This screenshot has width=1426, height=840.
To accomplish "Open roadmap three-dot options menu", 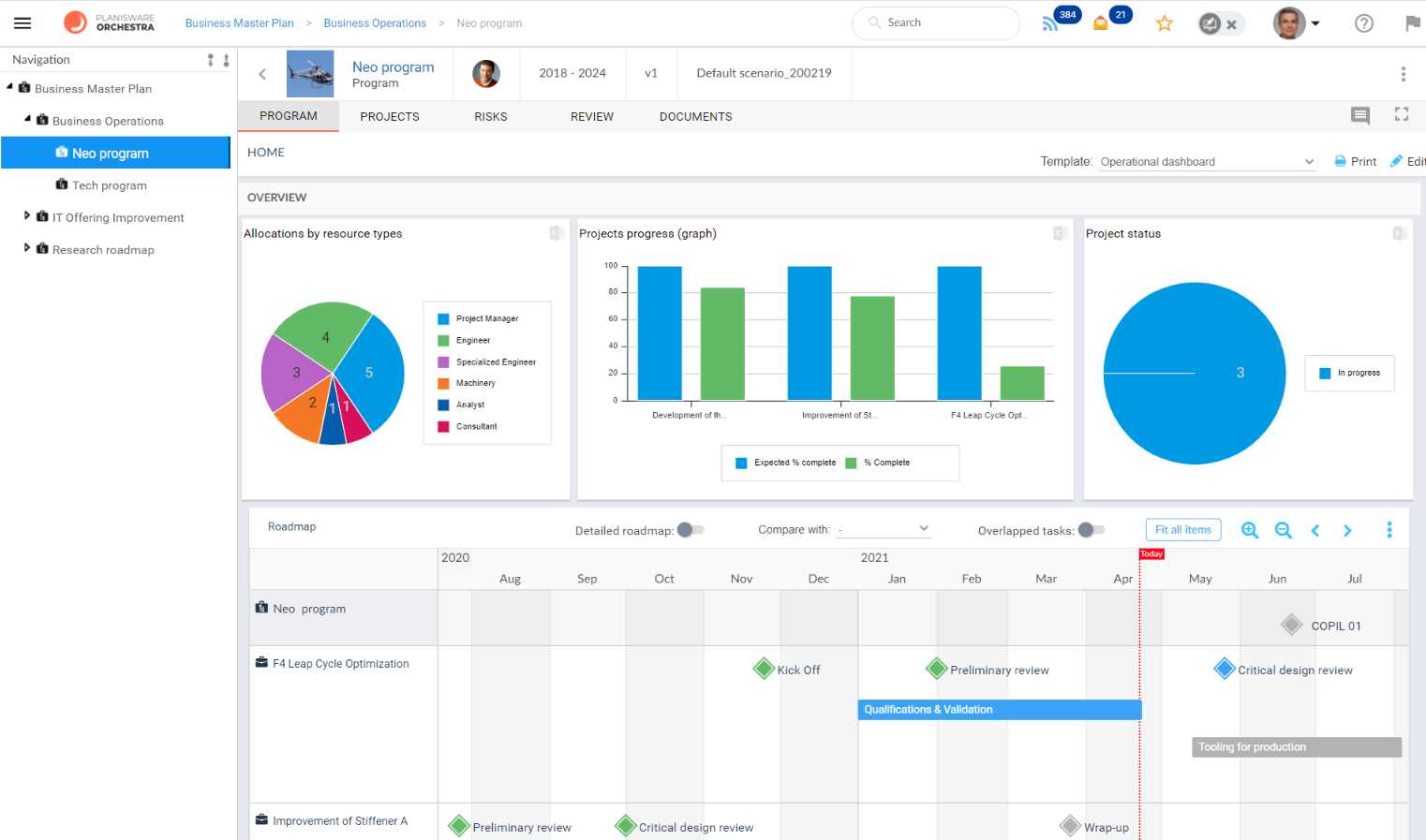I will (x=1389, y=530).
